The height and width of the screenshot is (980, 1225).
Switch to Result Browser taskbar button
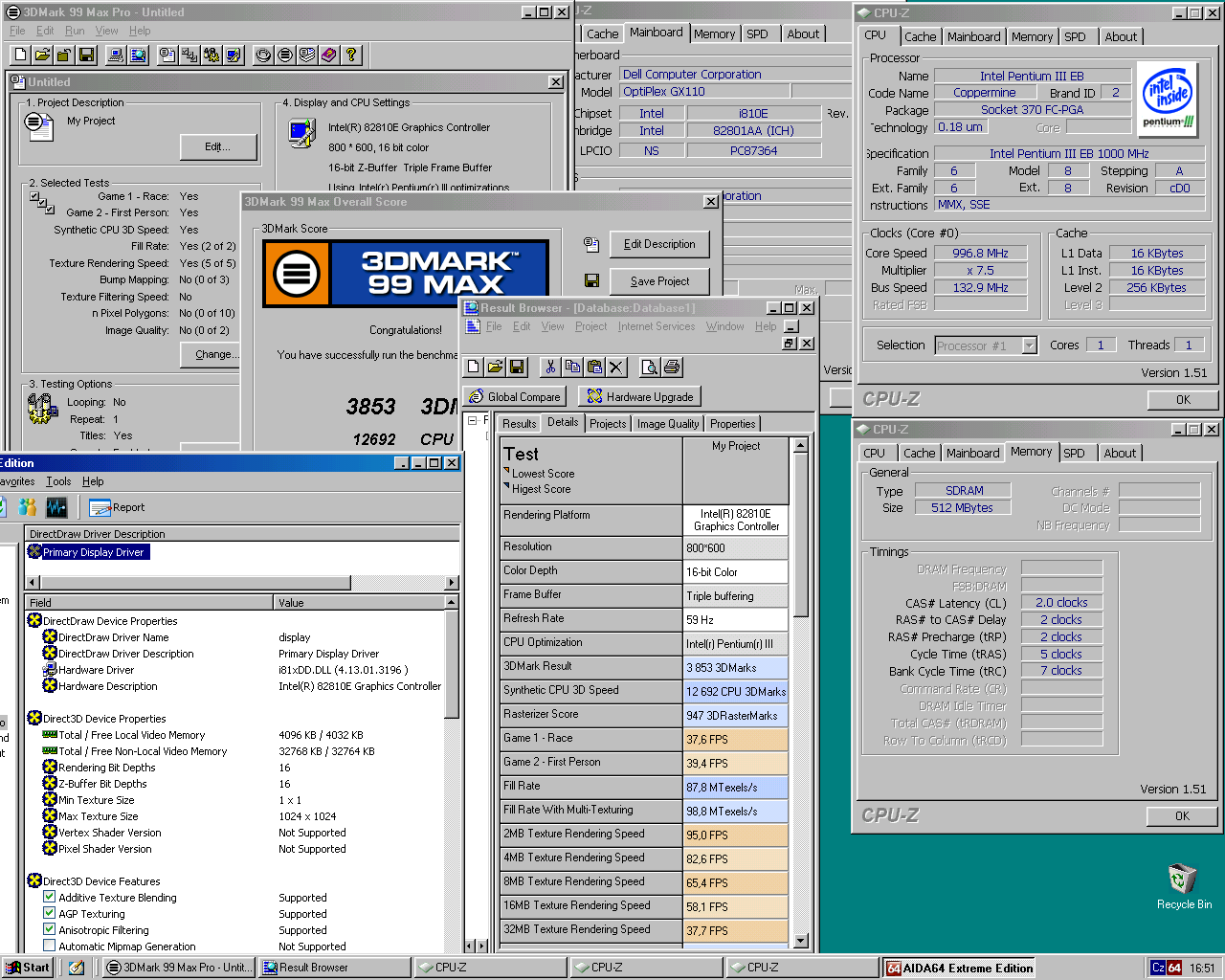click(x=333, y=968)
